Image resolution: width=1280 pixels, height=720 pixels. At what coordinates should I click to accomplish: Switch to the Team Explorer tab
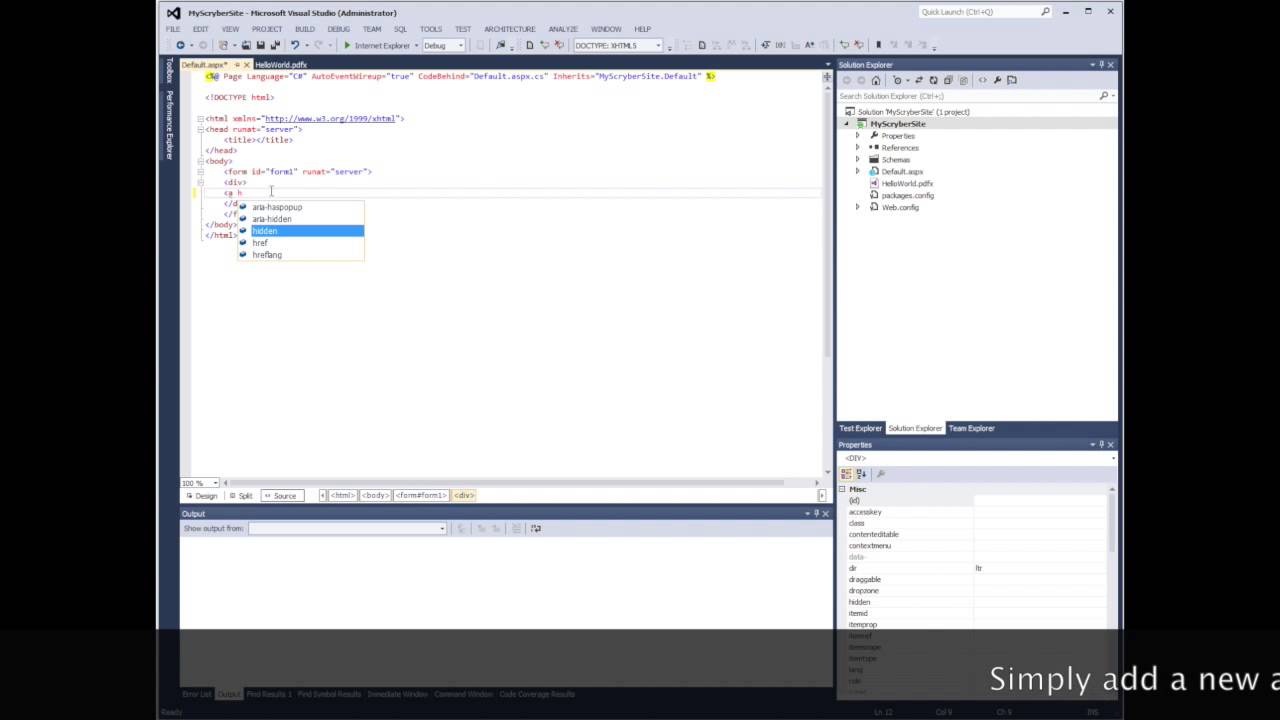click(x=971, y=428)
